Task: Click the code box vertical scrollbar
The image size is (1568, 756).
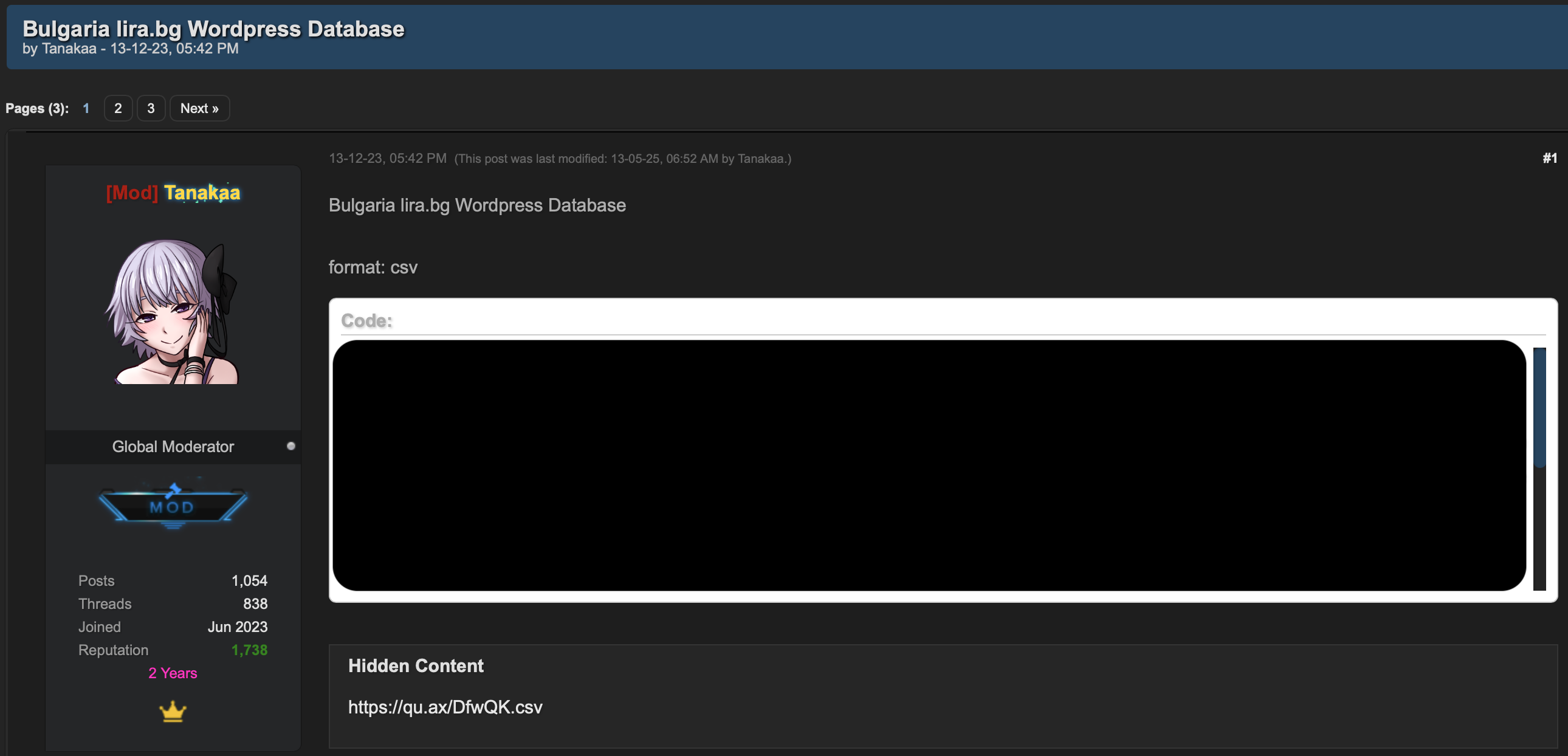Action: coord(1539,468)
